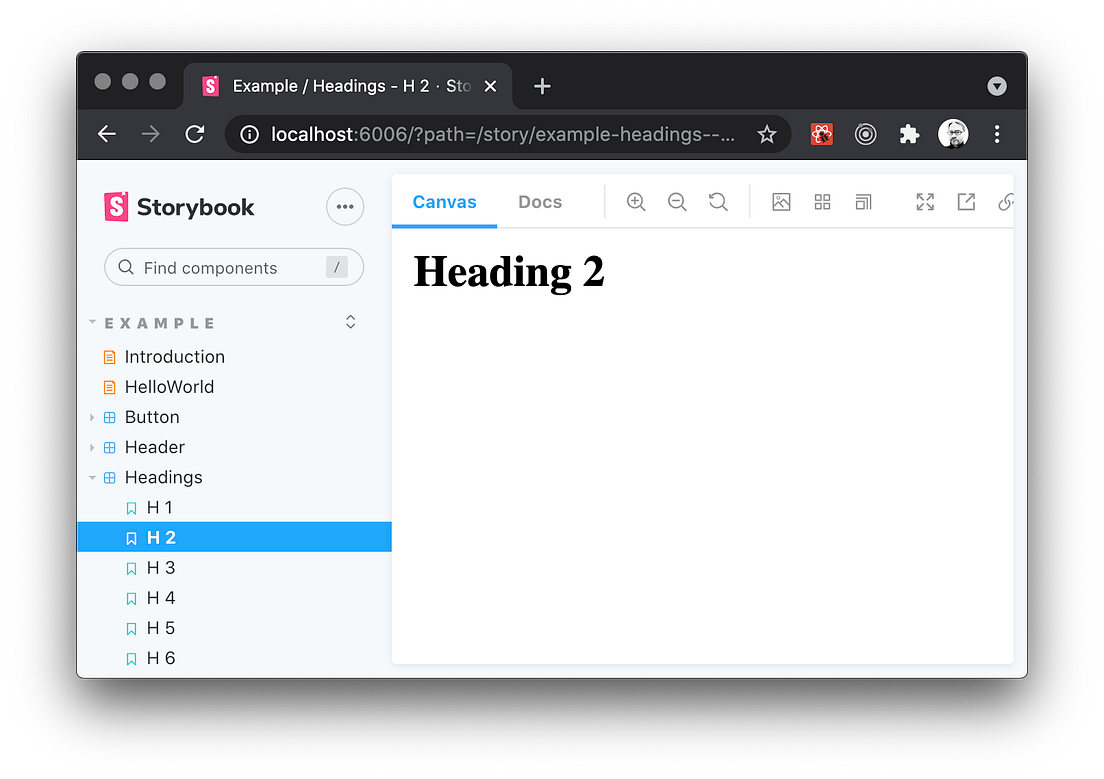Zoom out the canvas preview
The width and height of the screenshot is (1104, 779).
[677, 201]
